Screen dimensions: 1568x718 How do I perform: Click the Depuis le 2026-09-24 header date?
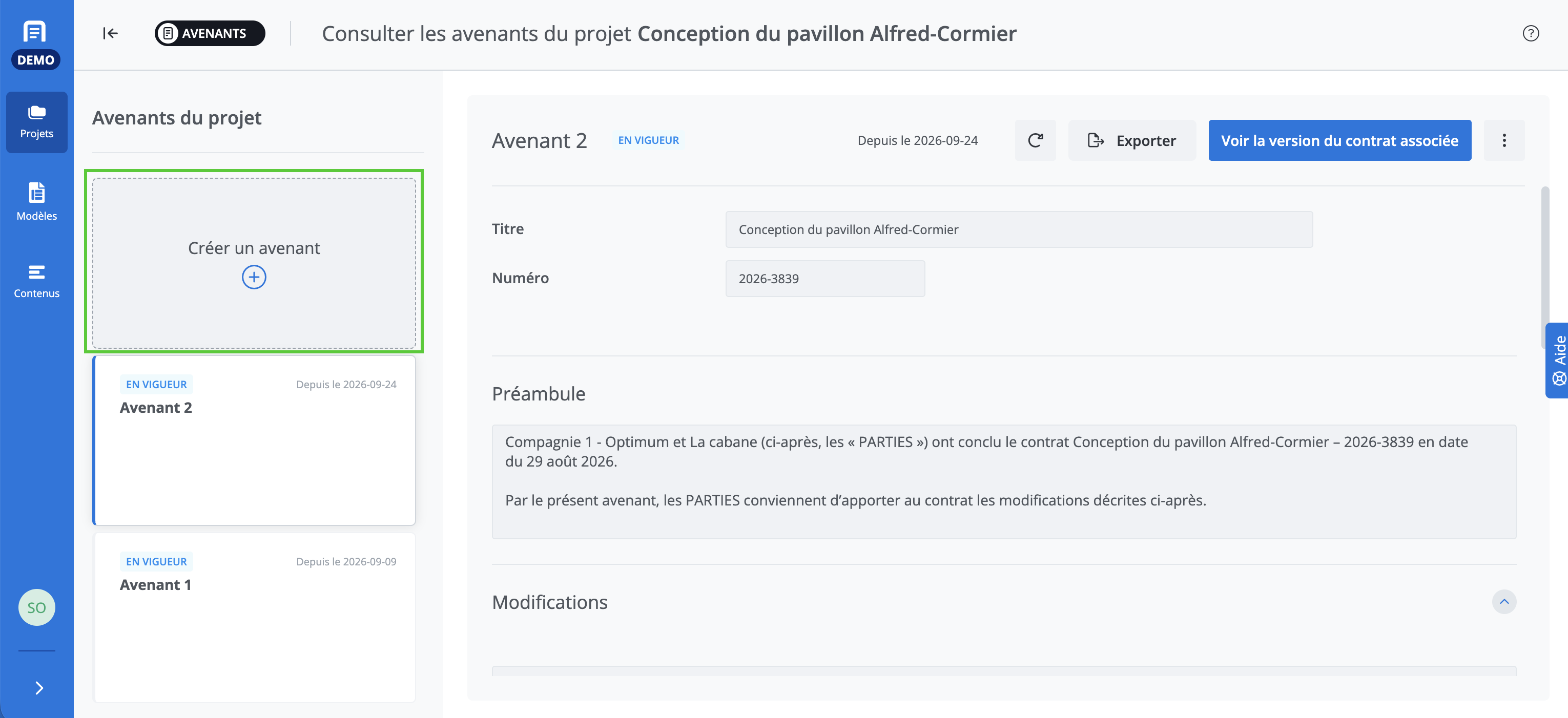(917, 140)
